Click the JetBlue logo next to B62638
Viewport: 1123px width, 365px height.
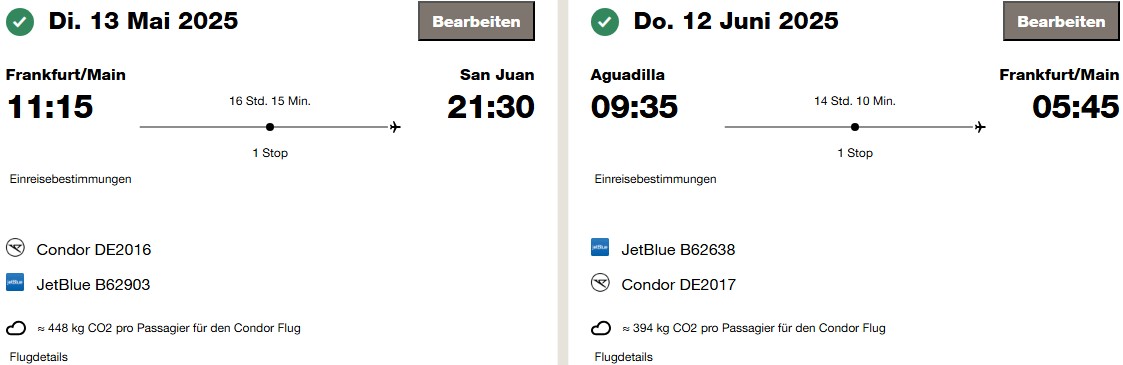click(599, 248)
